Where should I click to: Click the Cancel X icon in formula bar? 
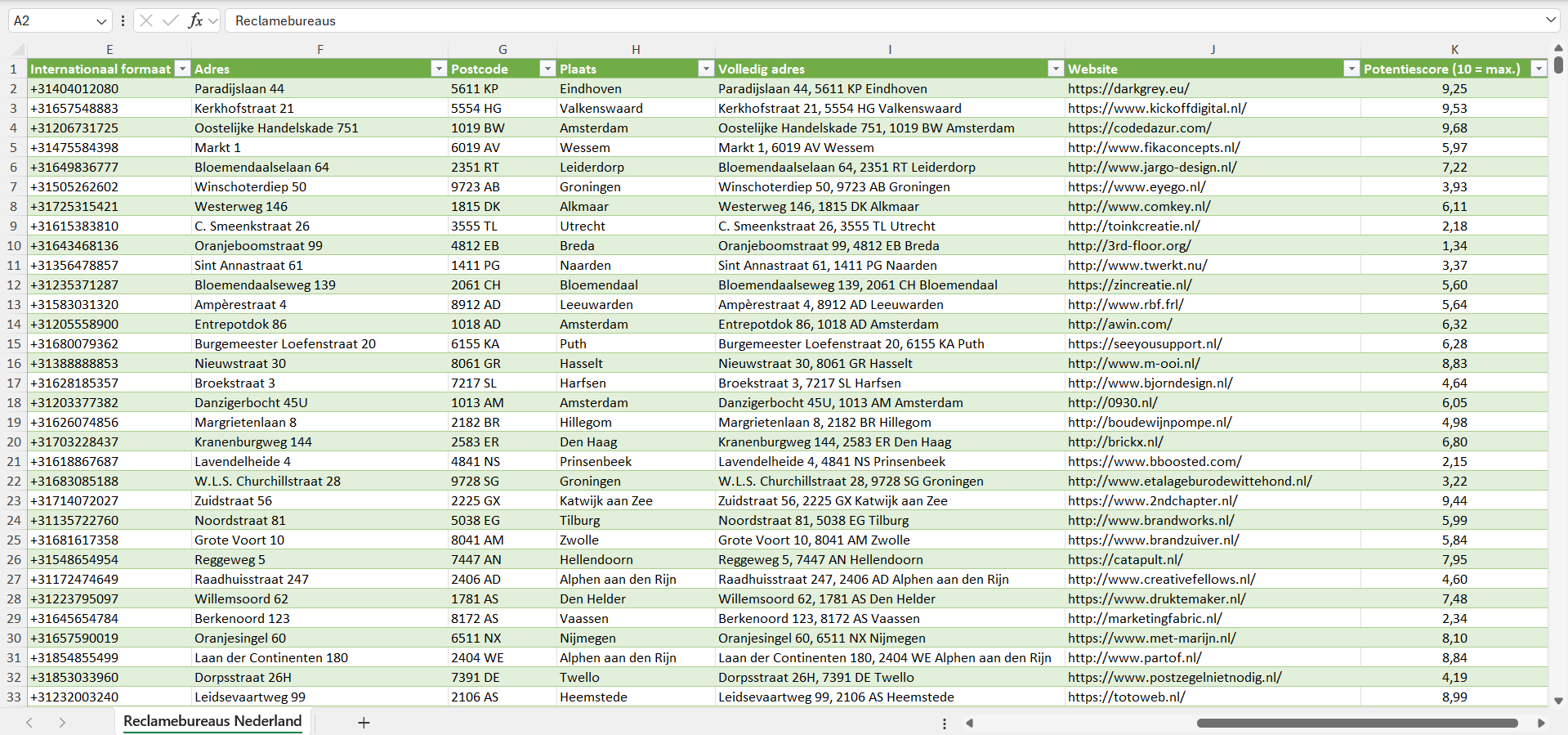click(x=146, y=20)
